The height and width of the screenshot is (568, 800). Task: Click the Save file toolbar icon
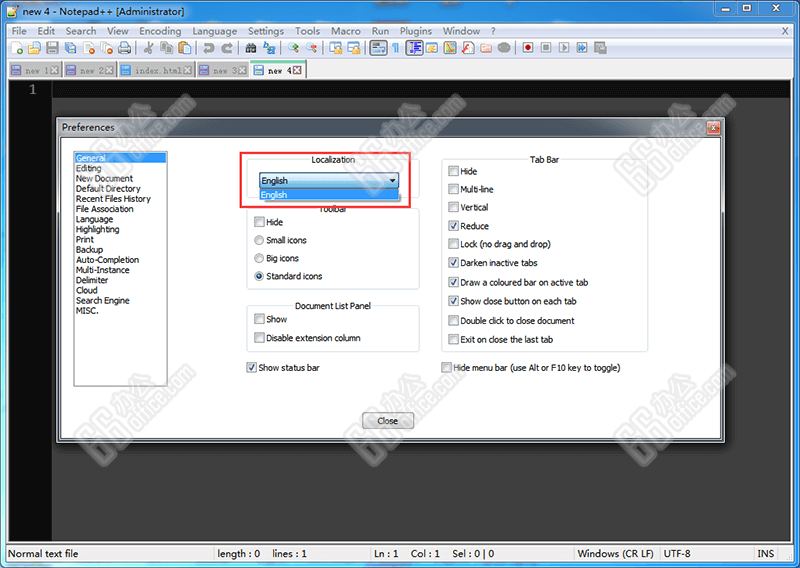(52, 48)
